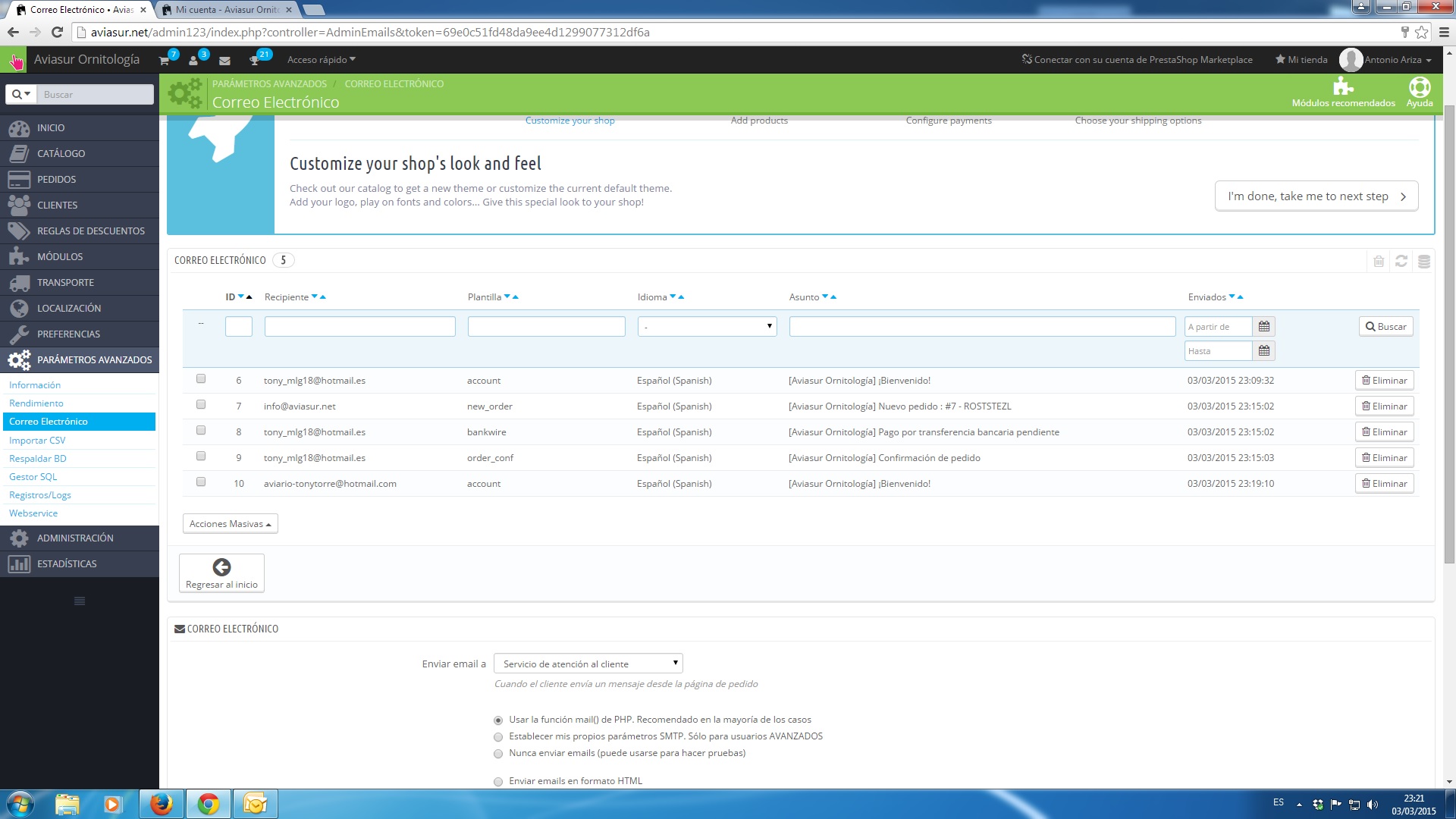Click the Módulos recomendados puzzle icon

(1343, 86)
